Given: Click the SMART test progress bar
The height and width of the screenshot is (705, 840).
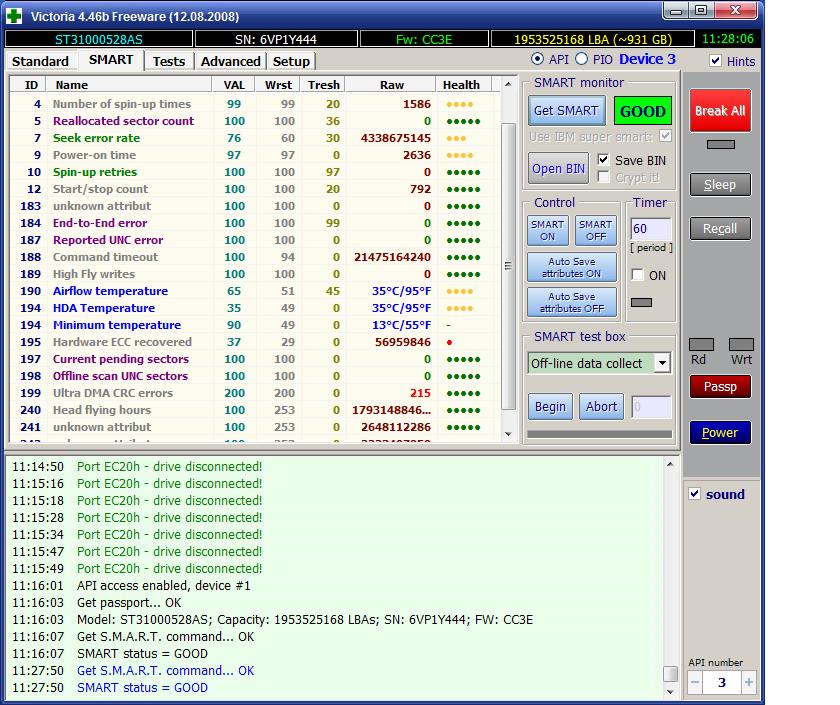Looking at the screenshot, I should [x=599, y=434].
